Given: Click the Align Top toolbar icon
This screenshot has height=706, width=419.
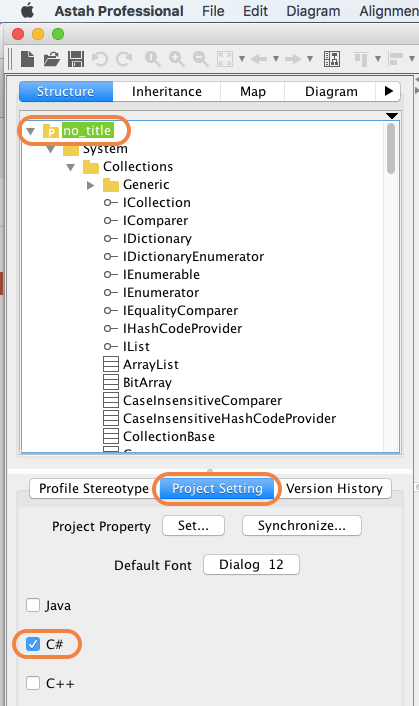Looking at the screenshot, I should 361,59.
